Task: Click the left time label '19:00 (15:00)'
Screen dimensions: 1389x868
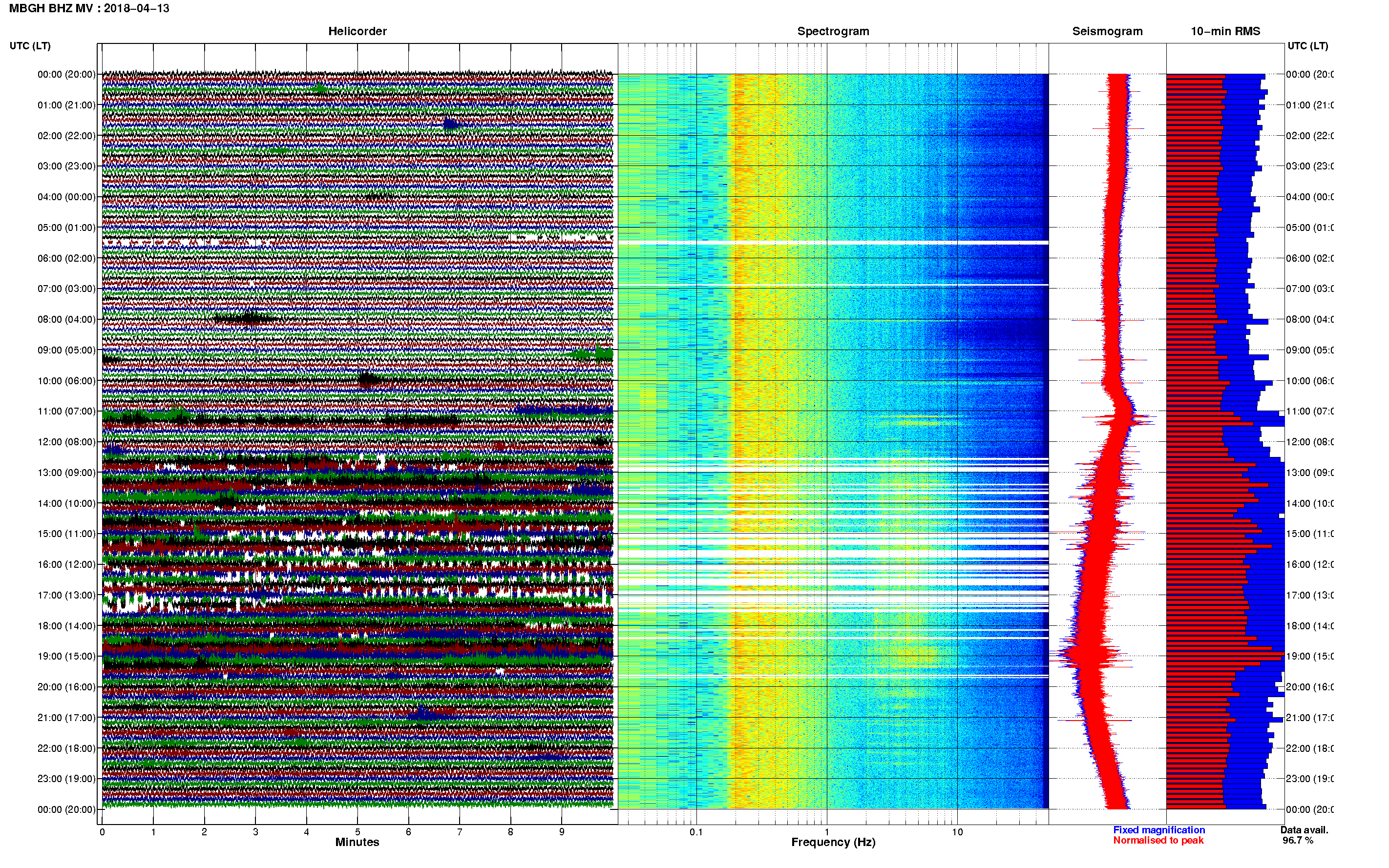Action: pos(66,657)
